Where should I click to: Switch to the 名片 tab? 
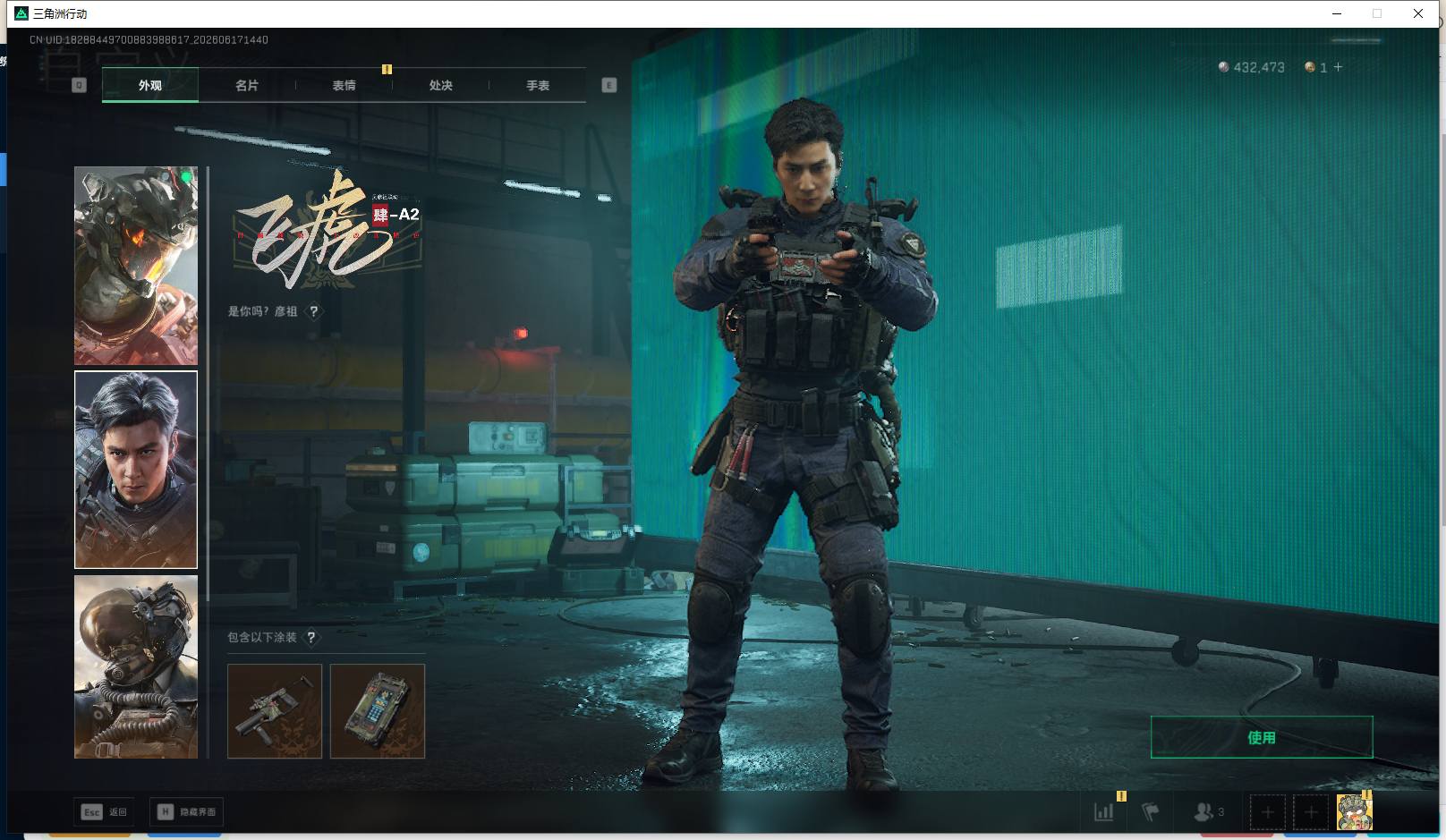247,85
